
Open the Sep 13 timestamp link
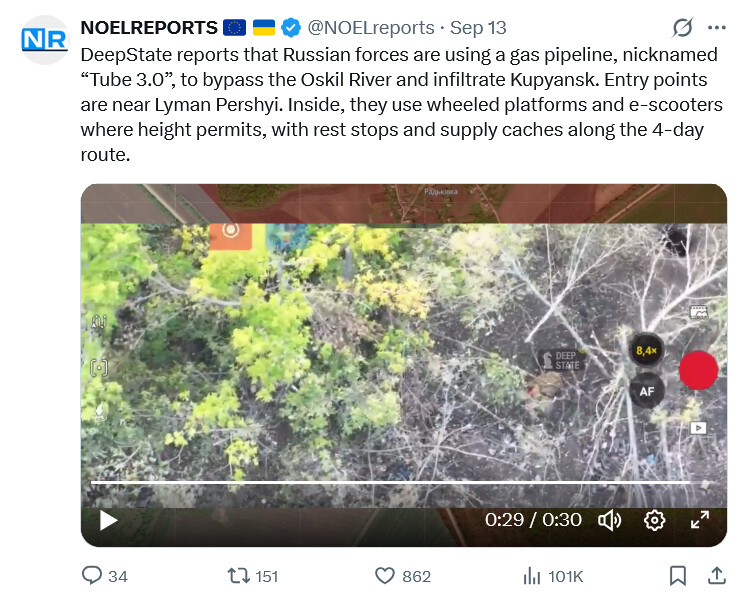[x=478, y=27]
